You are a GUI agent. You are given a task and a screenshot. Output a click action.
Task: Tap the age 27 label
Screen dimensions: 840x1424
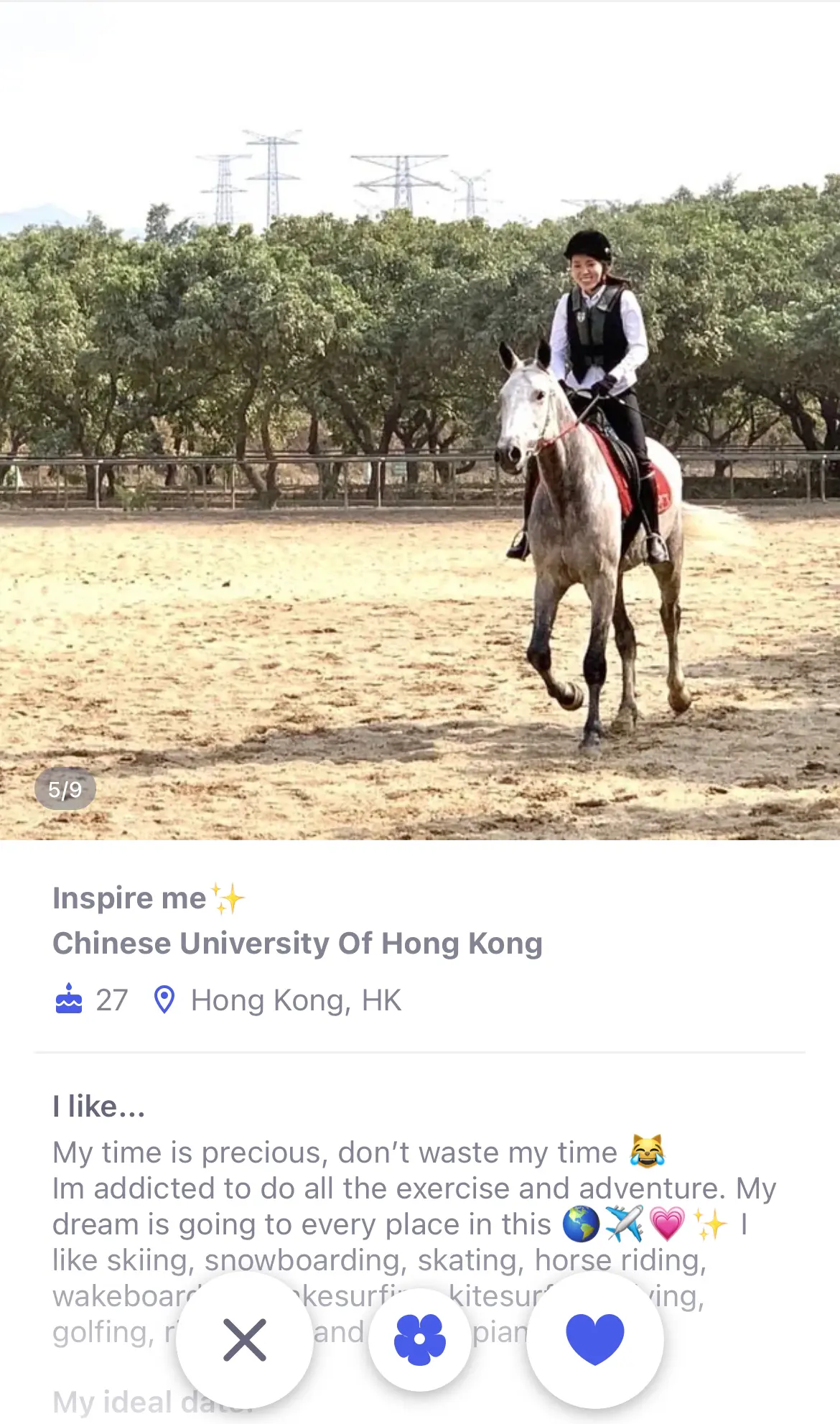(x=112, y=1000)
